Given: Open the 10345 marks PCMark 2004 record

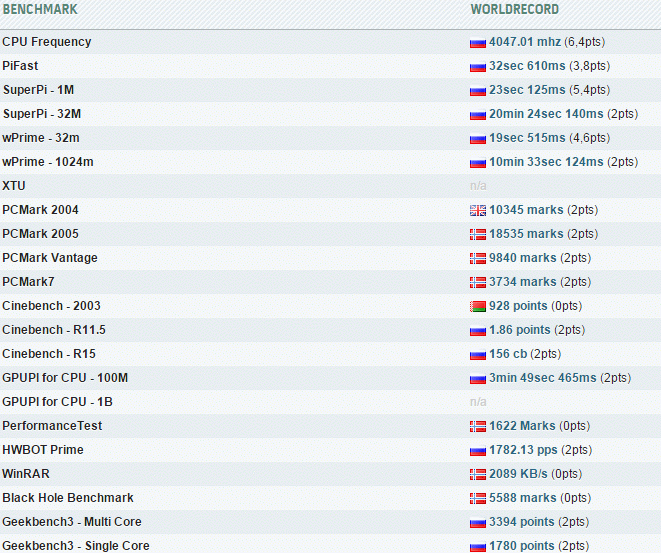Looking at the screenshot, I should click(526, 210).
